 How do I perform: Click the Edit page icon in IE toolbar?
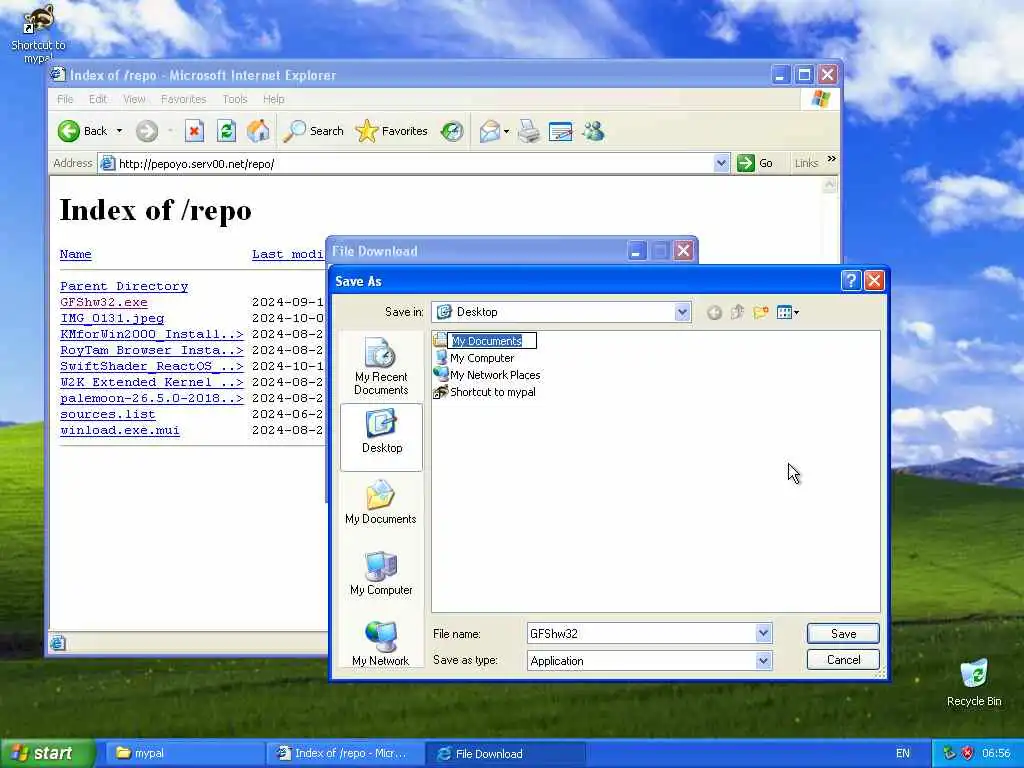tap(560, 131)
